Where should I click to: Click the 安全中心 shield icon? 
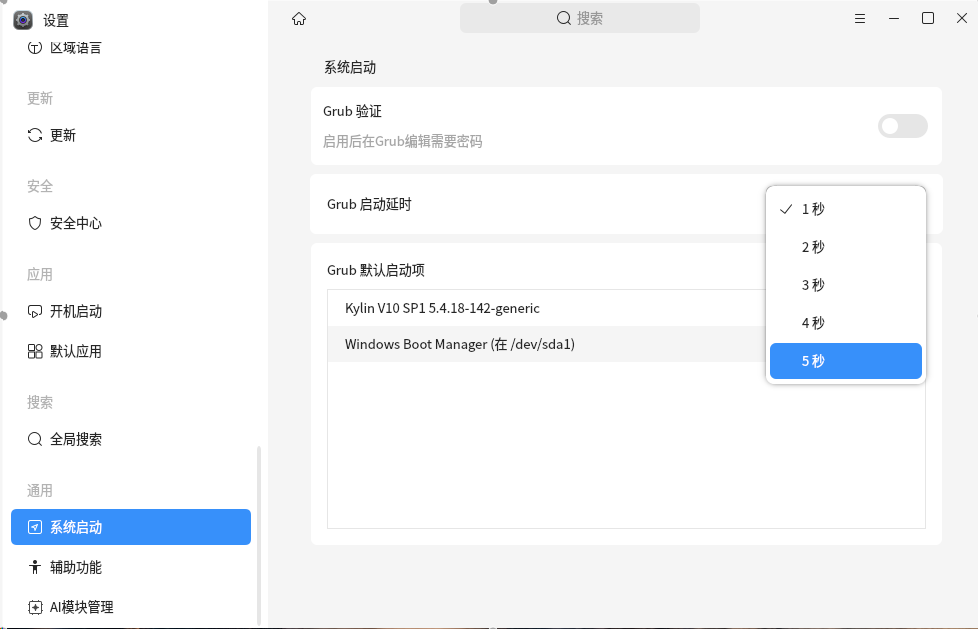coord(35,223)
